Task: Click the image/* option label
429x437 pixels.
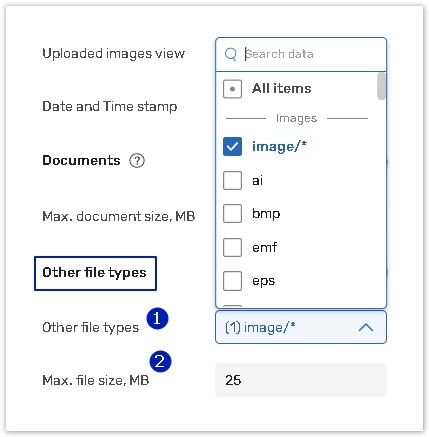Action: 279,147
